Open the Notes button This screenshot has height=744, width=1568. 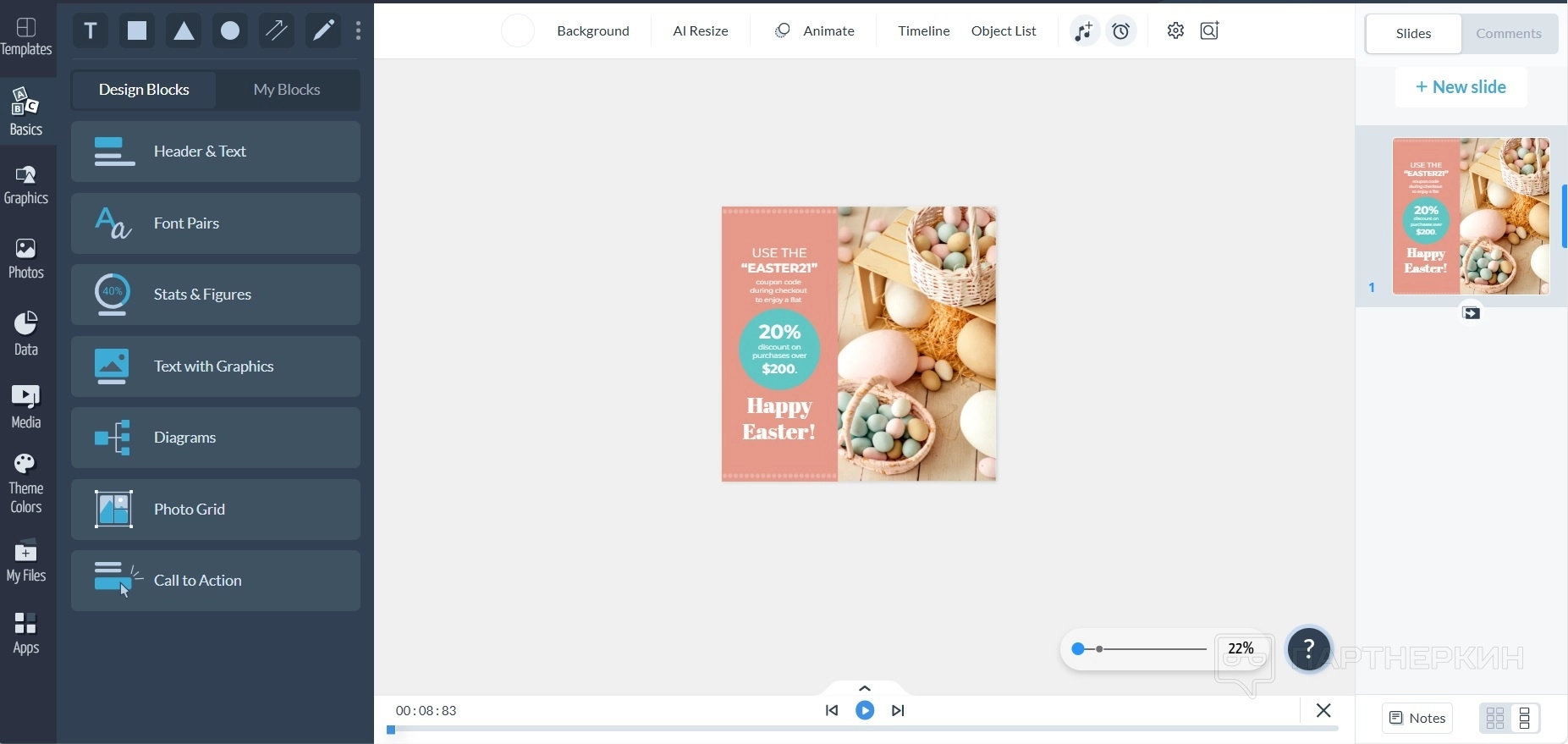click(x=1417, y=718)
